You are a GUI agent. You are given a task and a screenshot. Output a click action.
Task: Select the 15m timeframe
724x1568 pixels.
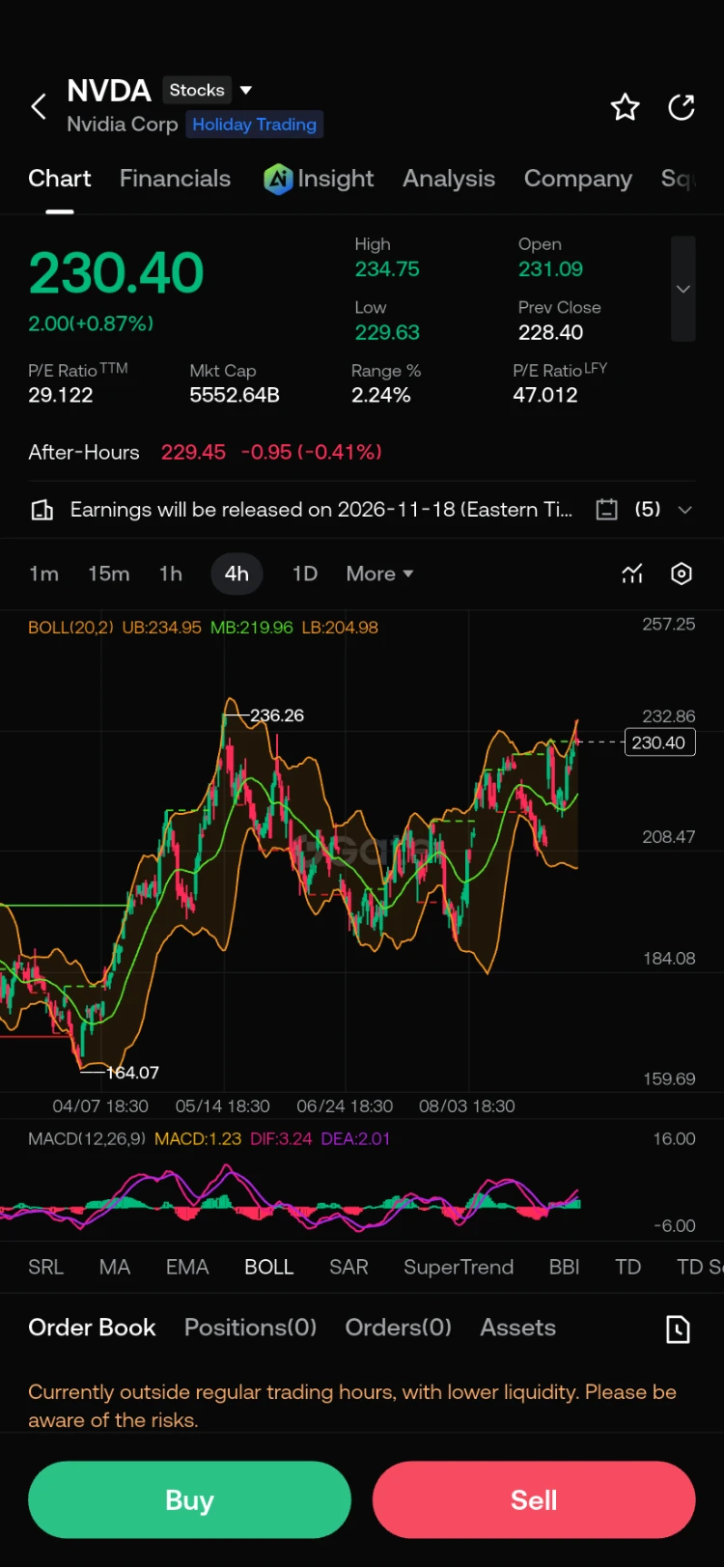[x=109, y=574]
